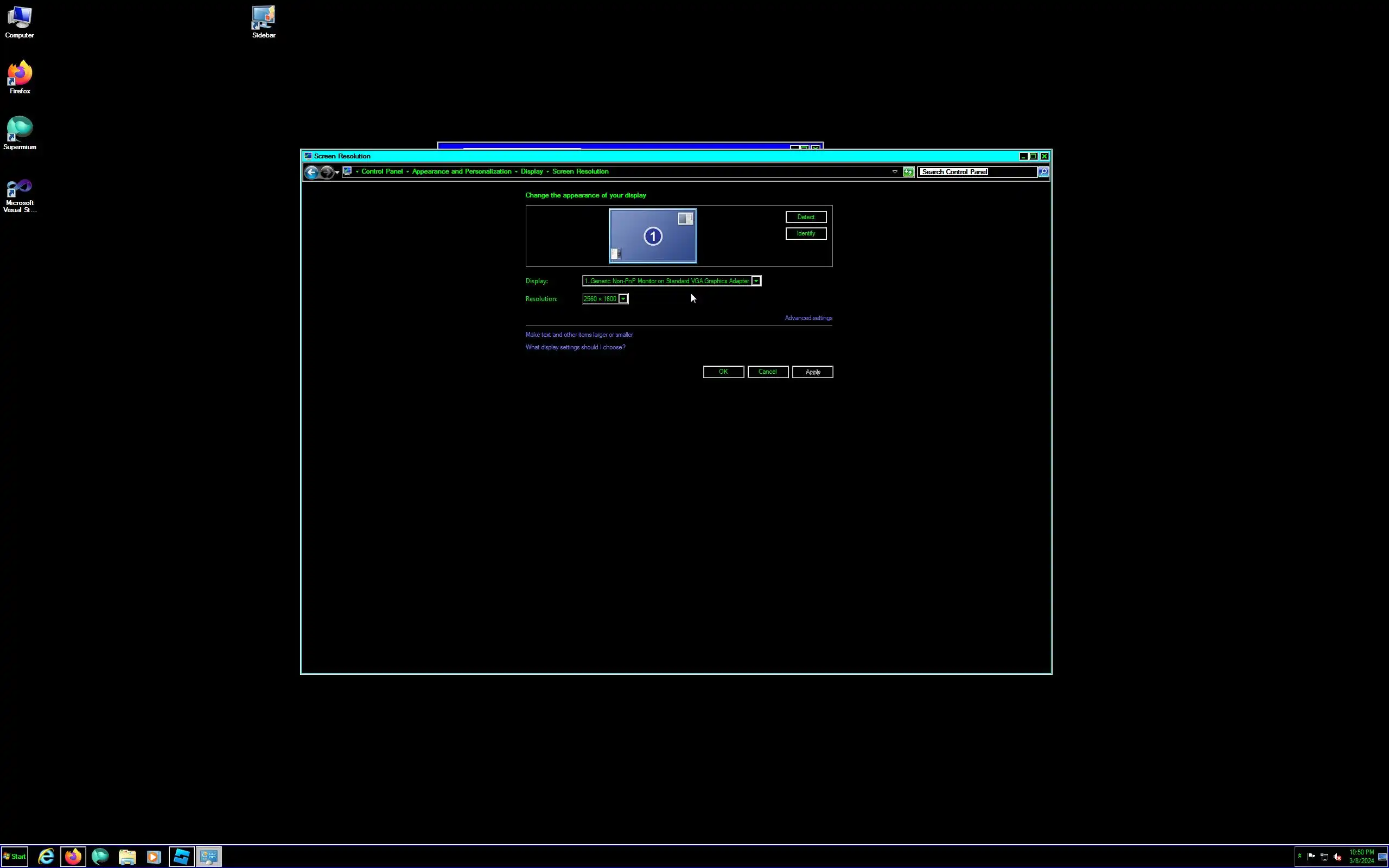Screen dimensions: 1389x868
Task: Open the Action Center flag icon
Action: [x=1311, y=857]
